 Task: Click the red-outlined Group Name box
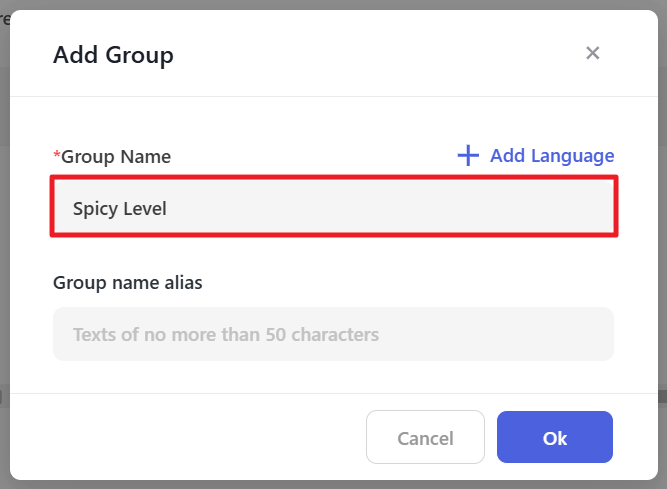point(334,206)
